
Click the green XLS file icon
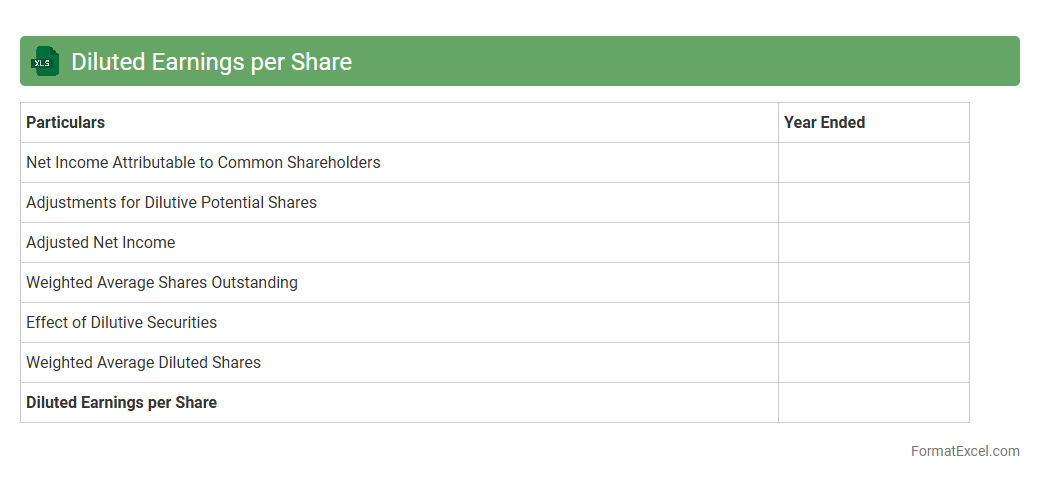tap(44, 61)
